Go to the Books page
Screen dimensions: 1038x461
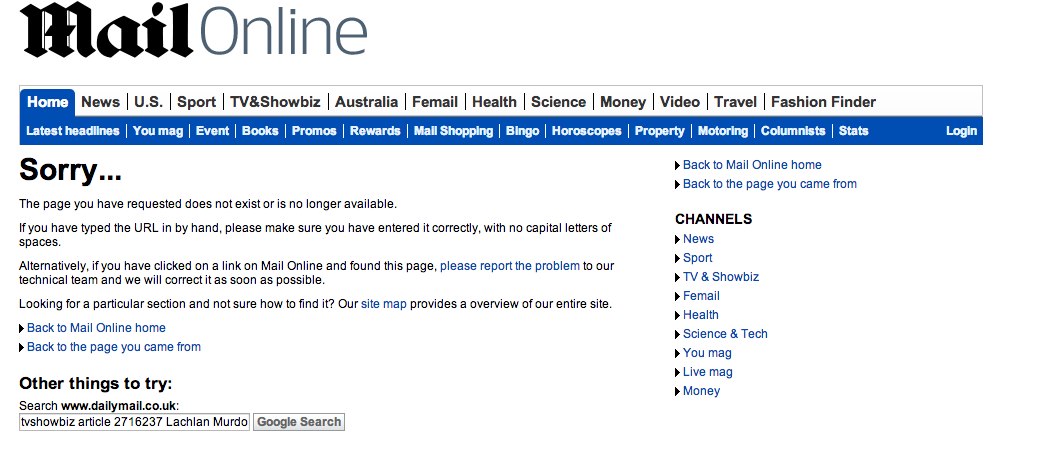[260, 130]
